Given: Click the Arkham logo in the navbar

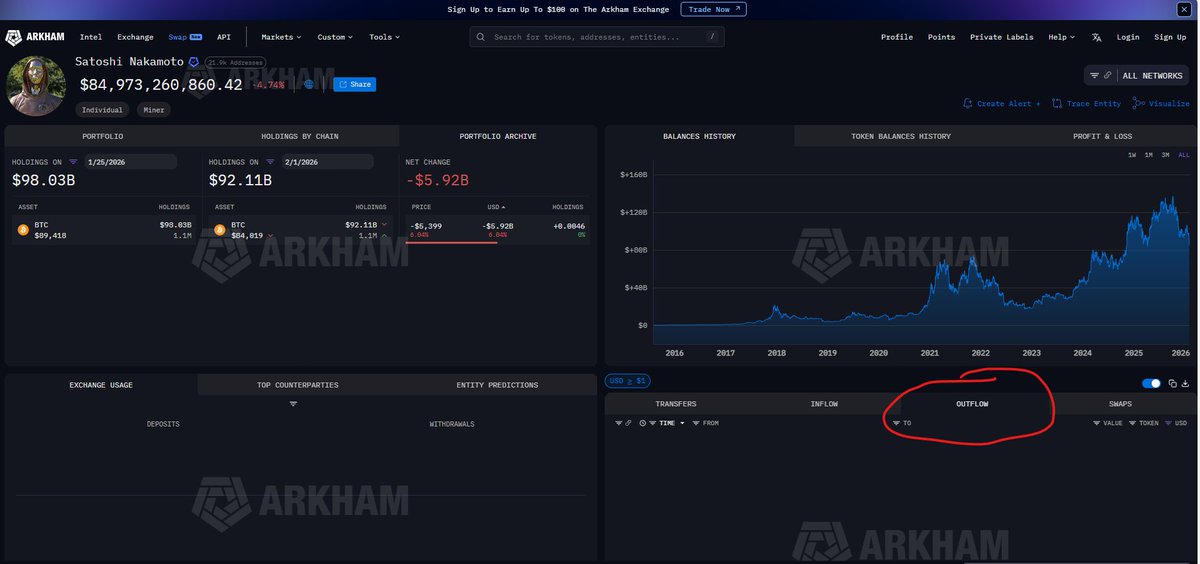Looking at the screenshot, I should 34,37.
